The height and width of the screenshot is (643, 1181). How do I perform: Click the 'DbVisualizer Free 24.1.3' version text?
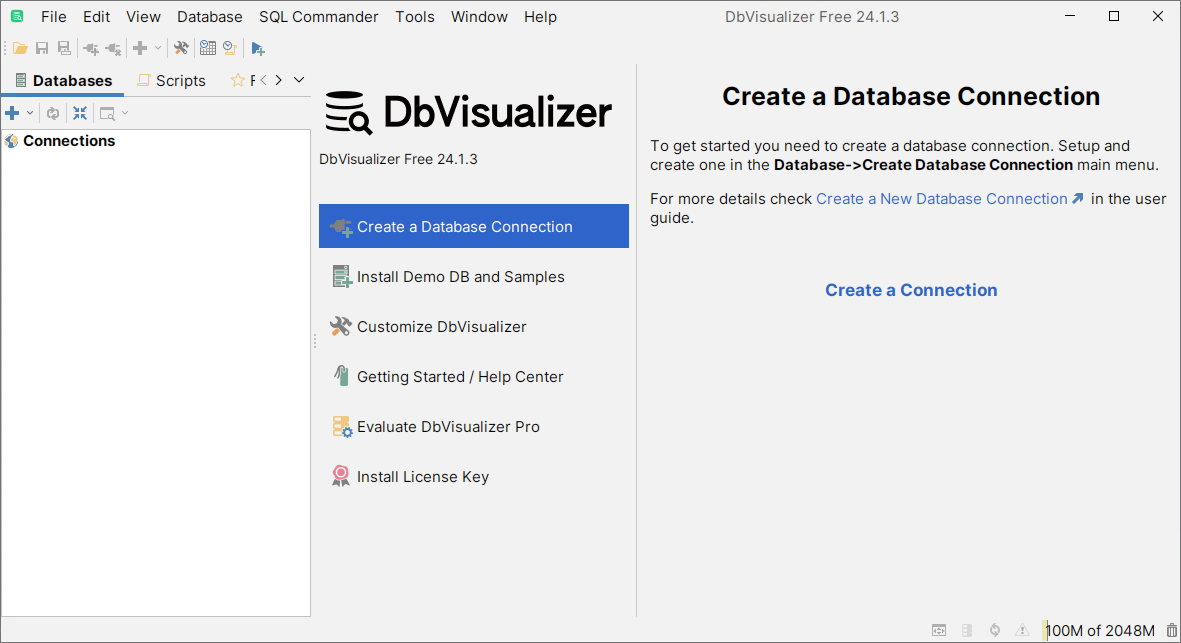point(398,159)
